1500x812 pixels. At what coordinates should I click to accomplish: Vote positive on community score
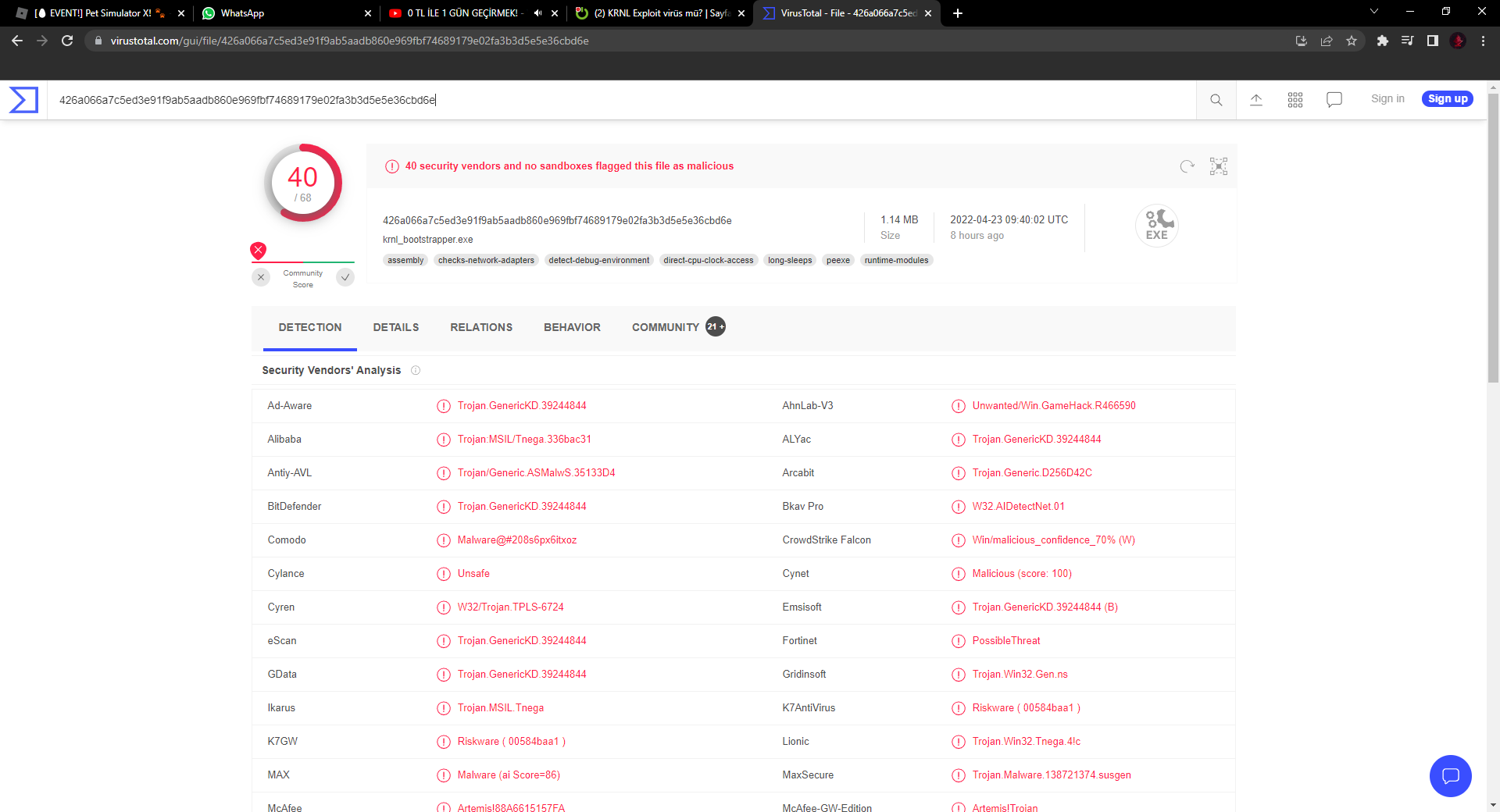coord(345,277)
